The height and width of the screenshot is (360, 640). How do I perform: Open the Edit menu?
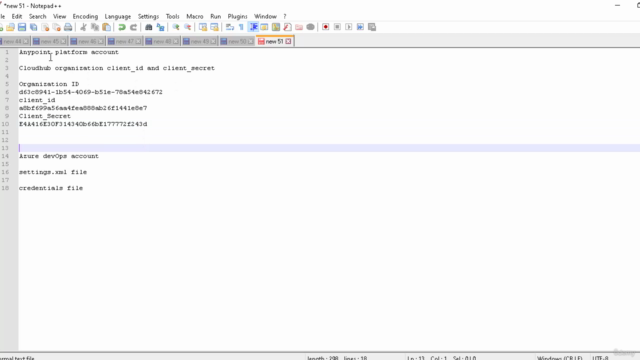(17, 16)
